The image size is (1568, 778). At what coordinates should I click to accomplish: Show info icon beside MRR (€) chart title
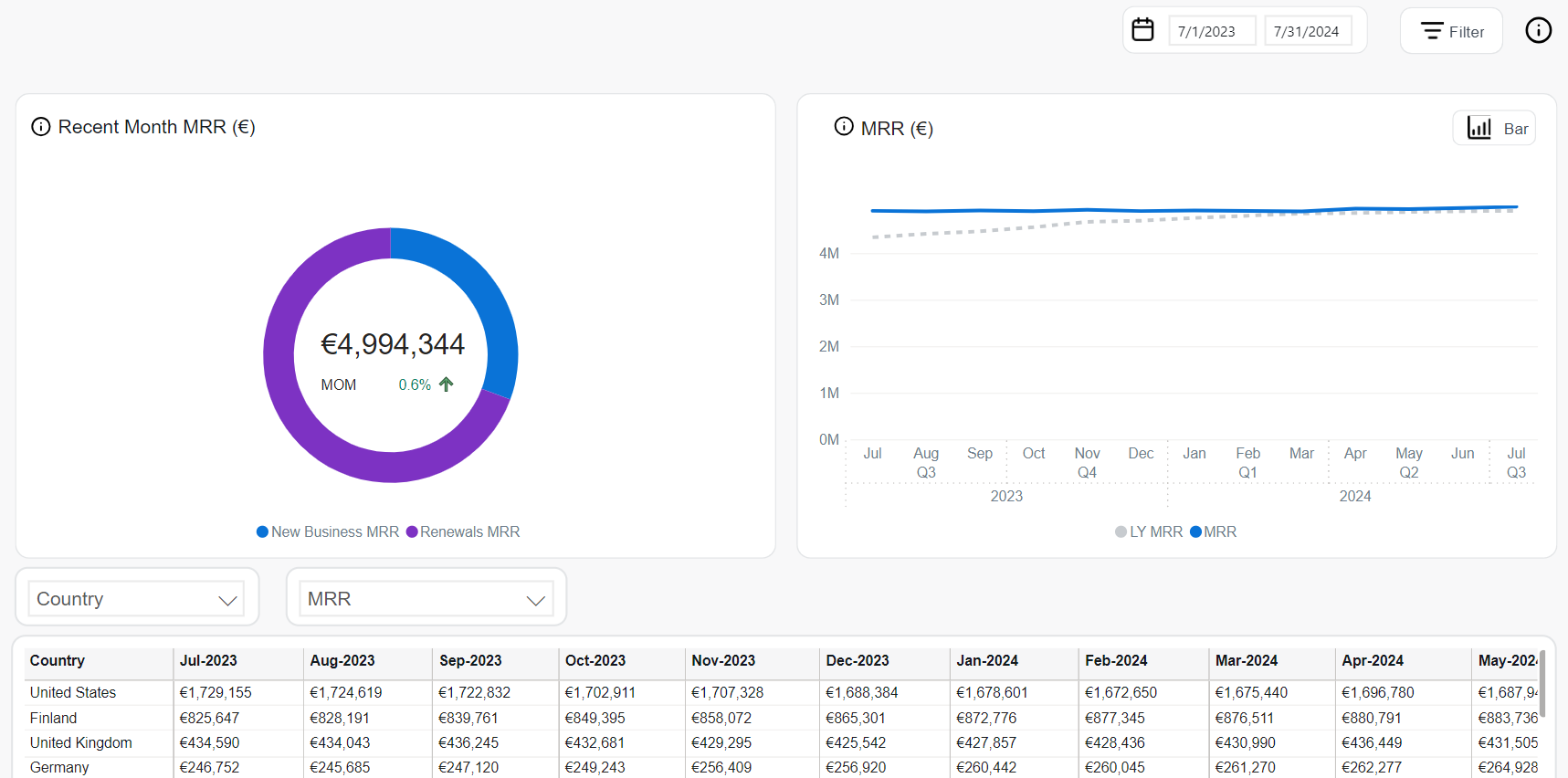coord(844,127)
